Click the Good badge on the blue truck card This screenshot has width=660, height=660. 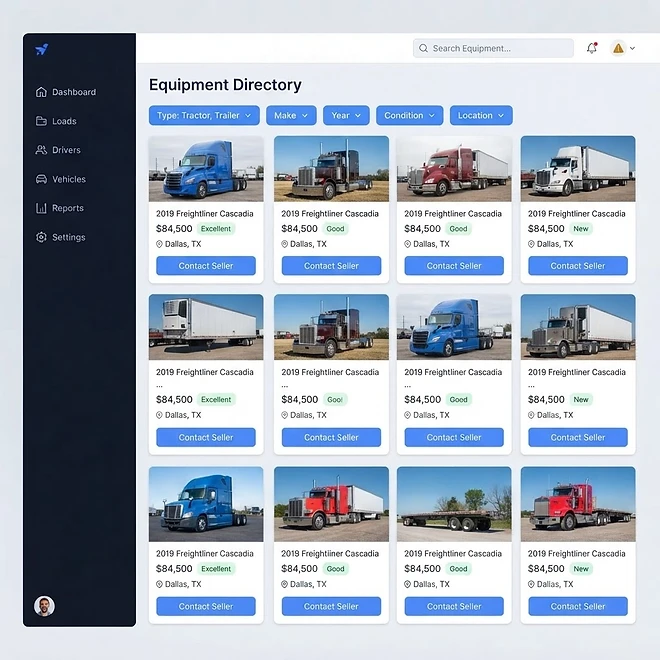(458, 399)
